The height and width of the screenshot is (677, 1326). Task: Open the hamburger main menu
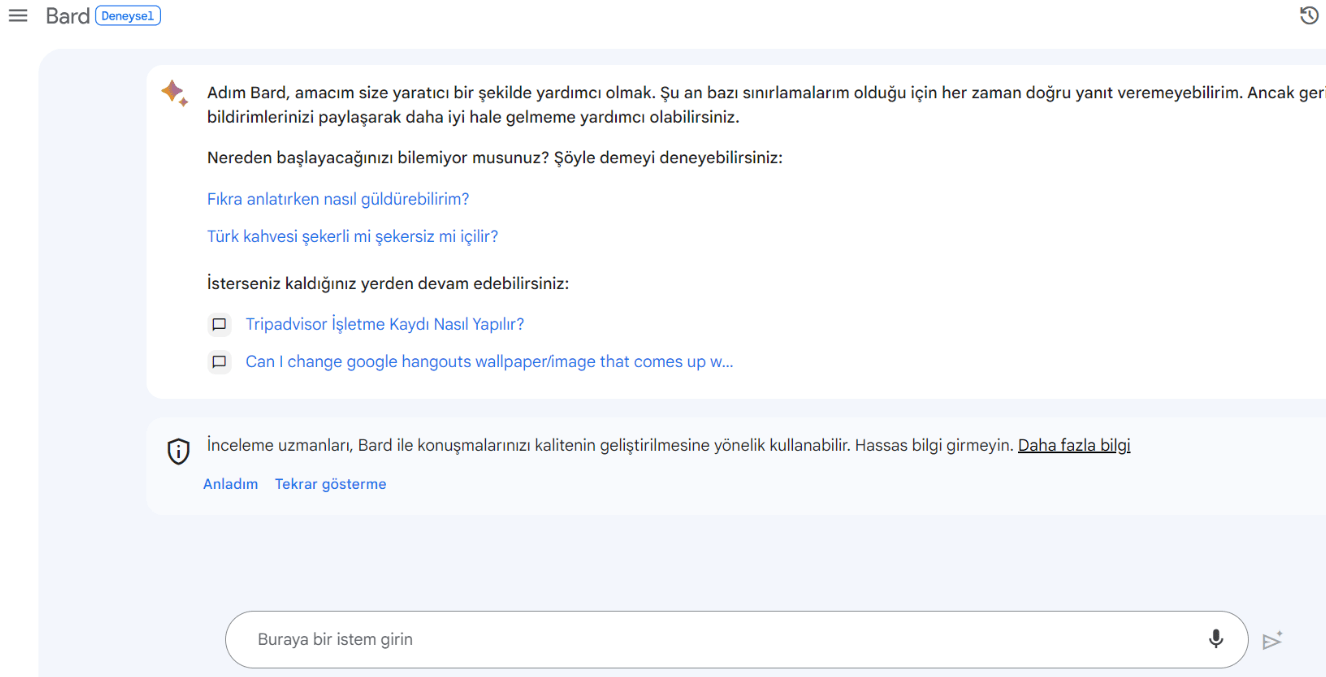[x=18, y=16]
